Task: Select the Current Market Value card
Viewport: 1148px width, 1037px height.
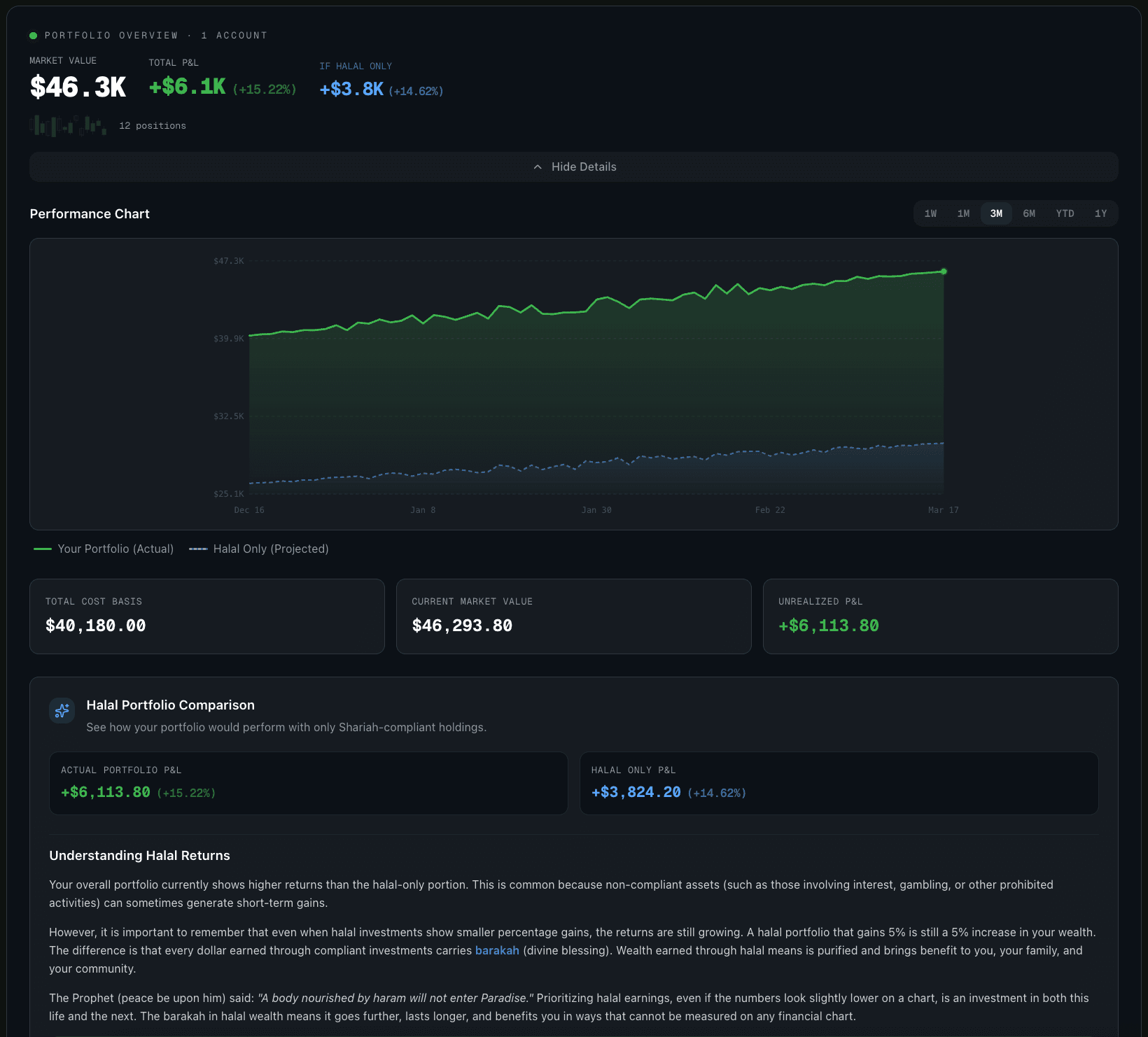Action: pyautogui.click(x=573, y=616)
